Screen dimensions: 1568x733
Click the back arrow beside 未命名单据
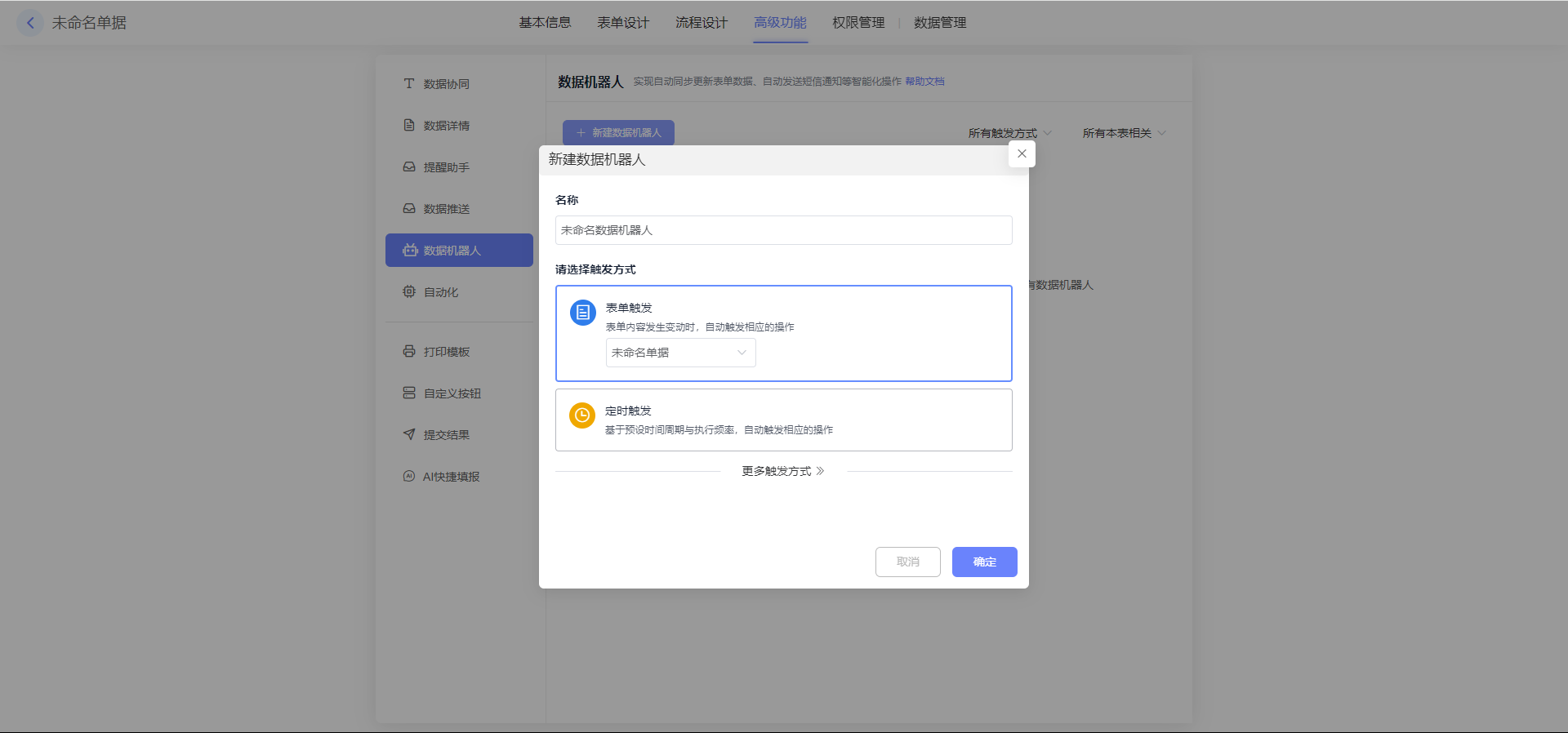click(30, 23)
